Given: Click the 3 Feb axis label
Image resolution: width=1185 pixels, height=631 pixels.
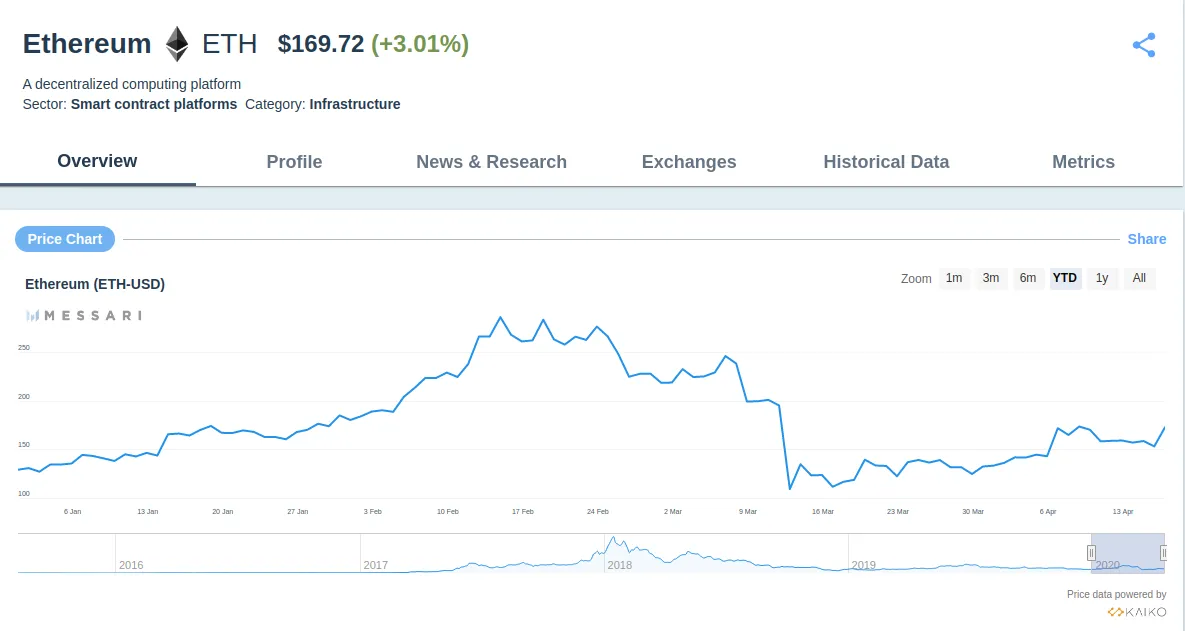Looking at the screenshot, I should point(373,512).
